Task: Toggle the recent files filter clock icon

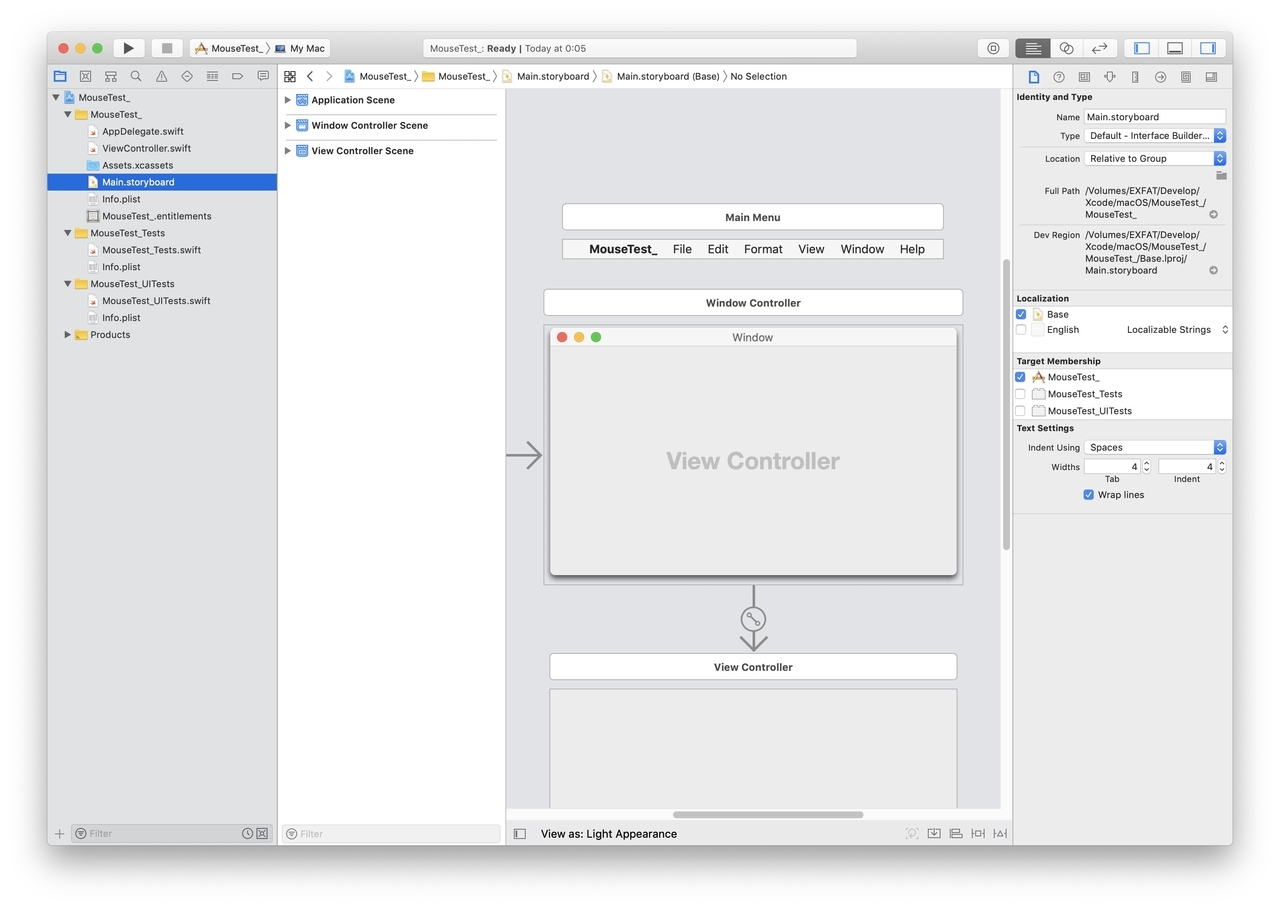Action: 248,834
